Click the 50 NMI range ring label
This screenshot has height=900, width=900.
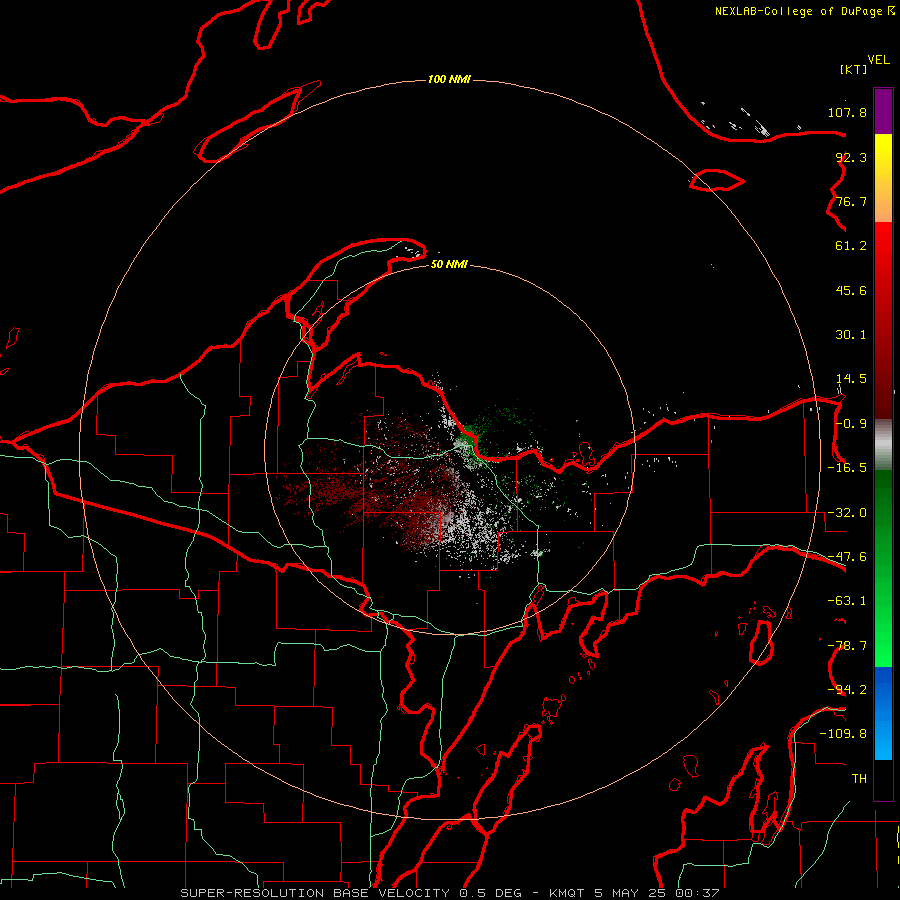tap(449, 265)
